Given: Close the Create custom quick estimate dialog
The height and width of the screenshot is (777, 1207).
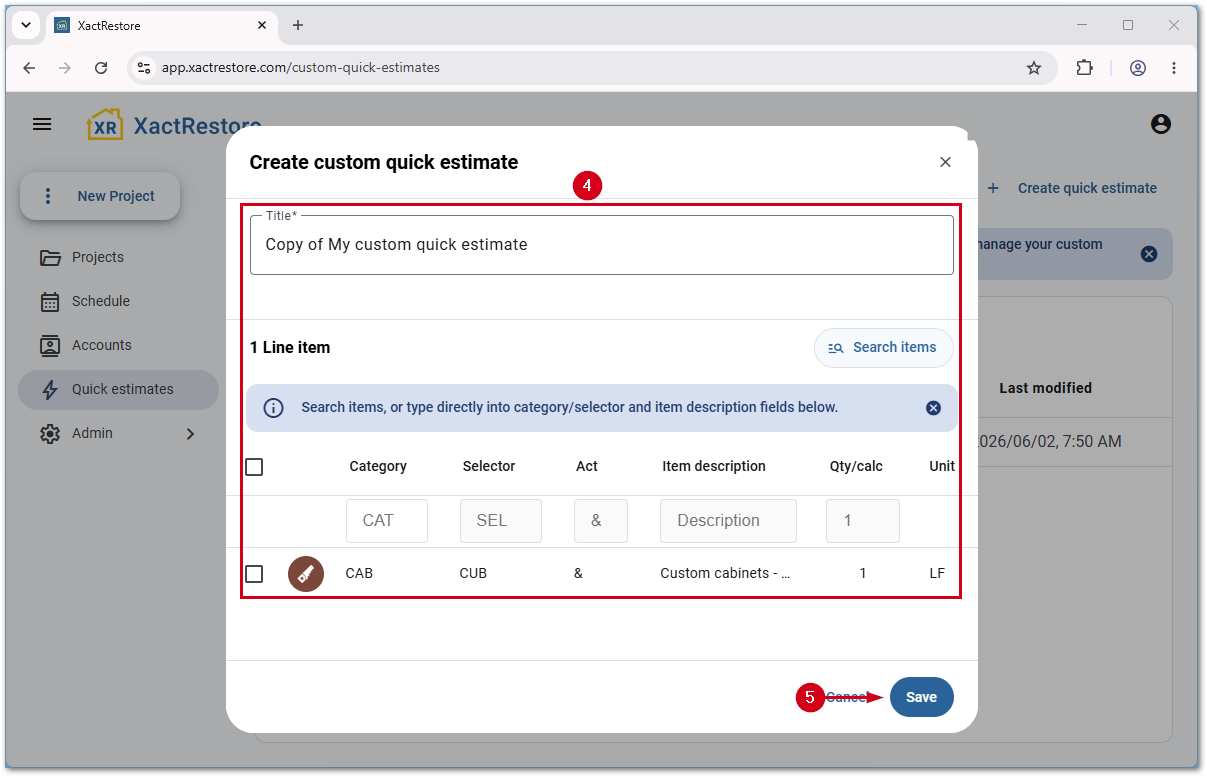Looking at the screenshot, I should click(x=945, y=162).
